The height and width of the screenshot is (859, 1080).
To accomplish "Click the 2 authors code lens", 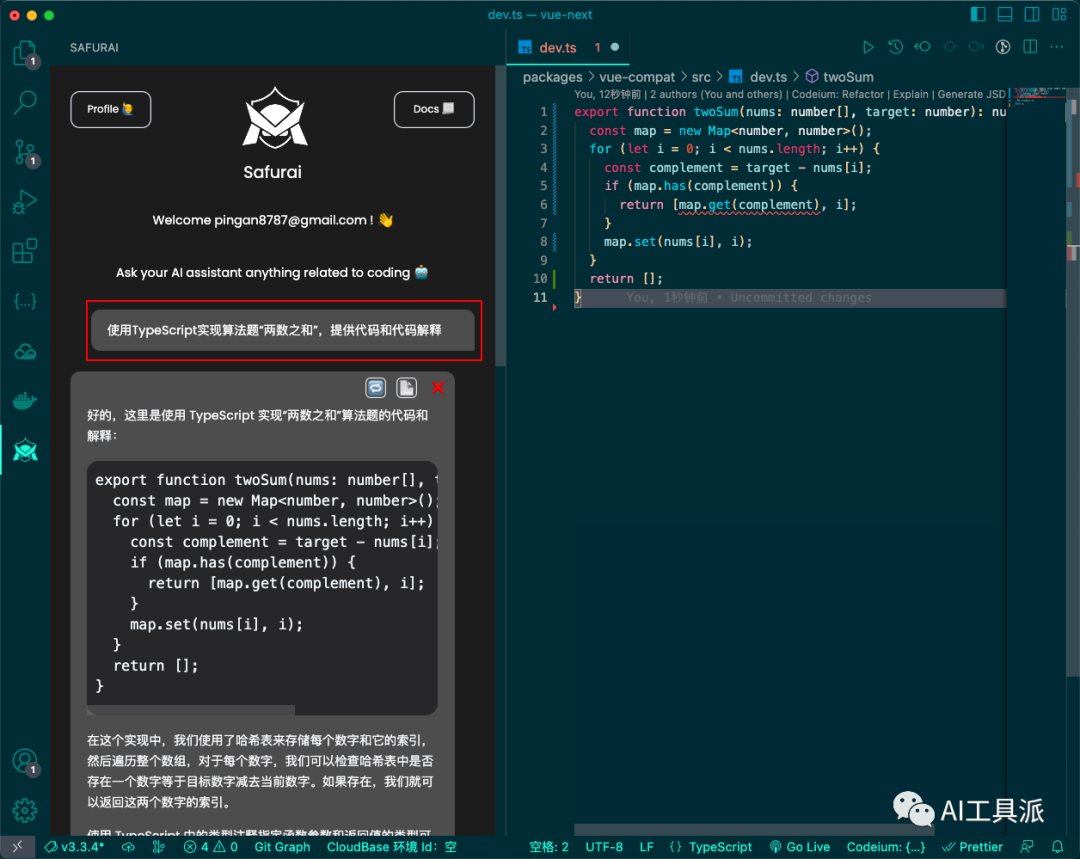I will (x=716, y=94).
